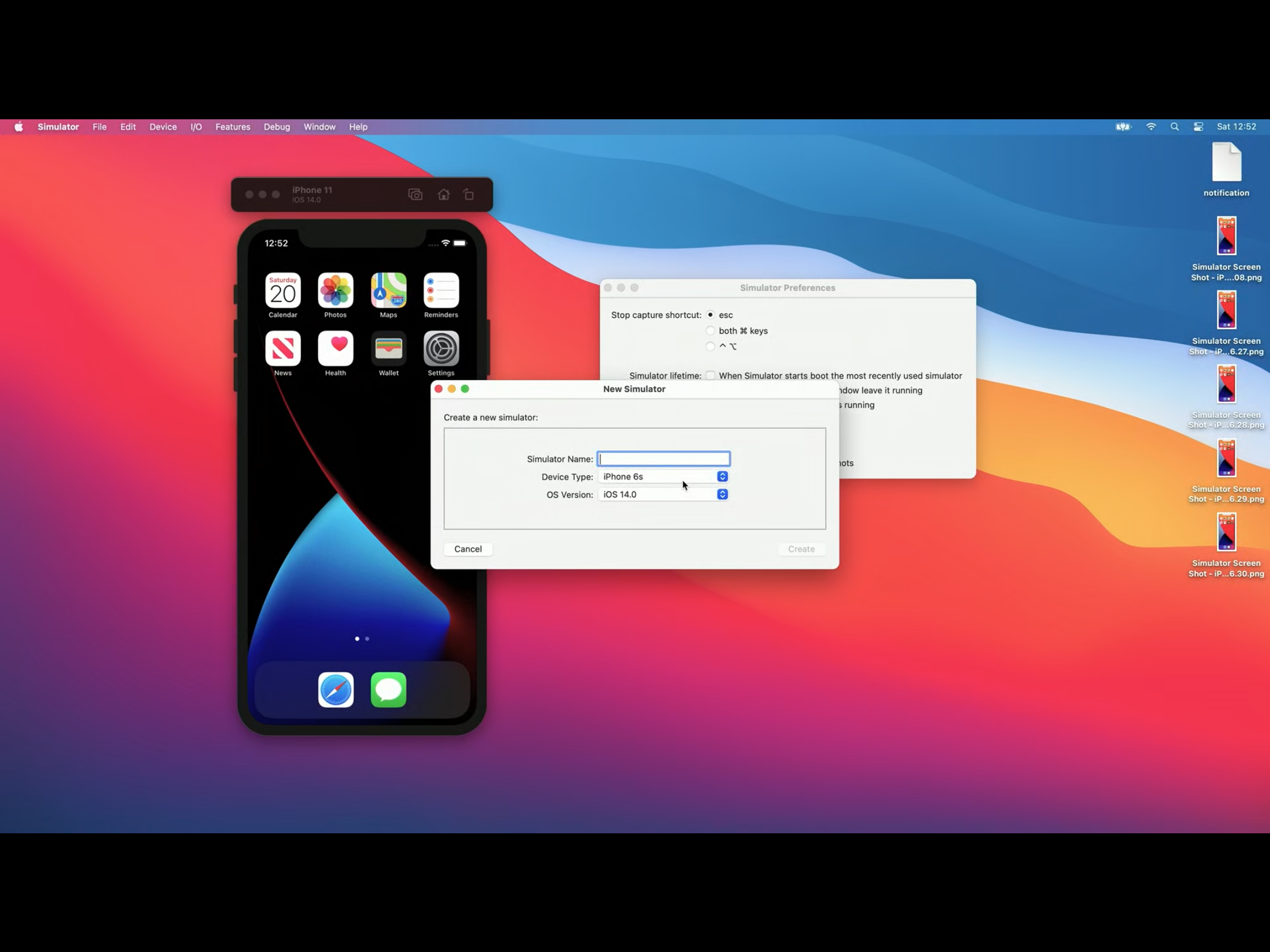Viewport: 1270px width, 952px height.
Task: Click the rotate device icon
Action: pos(469,195)
